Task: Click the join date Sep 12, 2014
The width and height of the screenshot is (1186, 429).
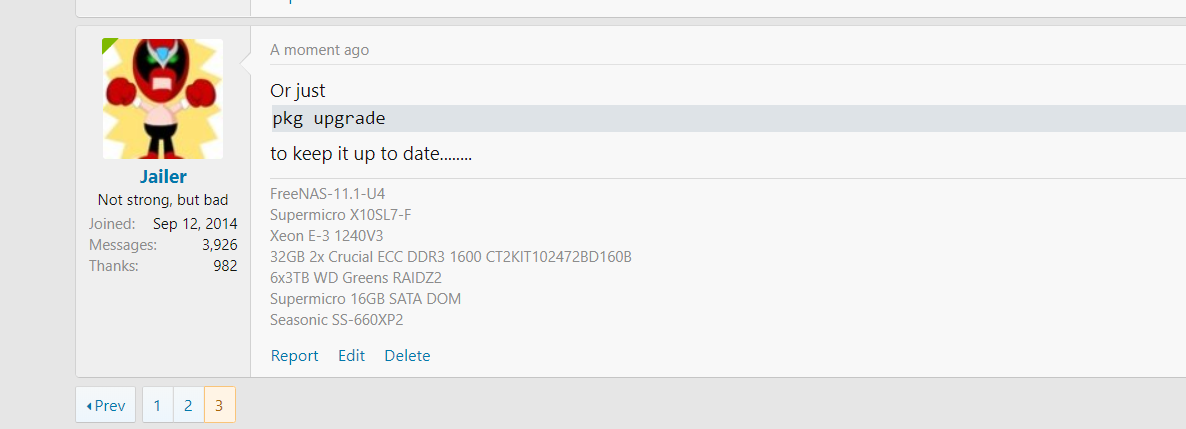Action: (195, 223)
